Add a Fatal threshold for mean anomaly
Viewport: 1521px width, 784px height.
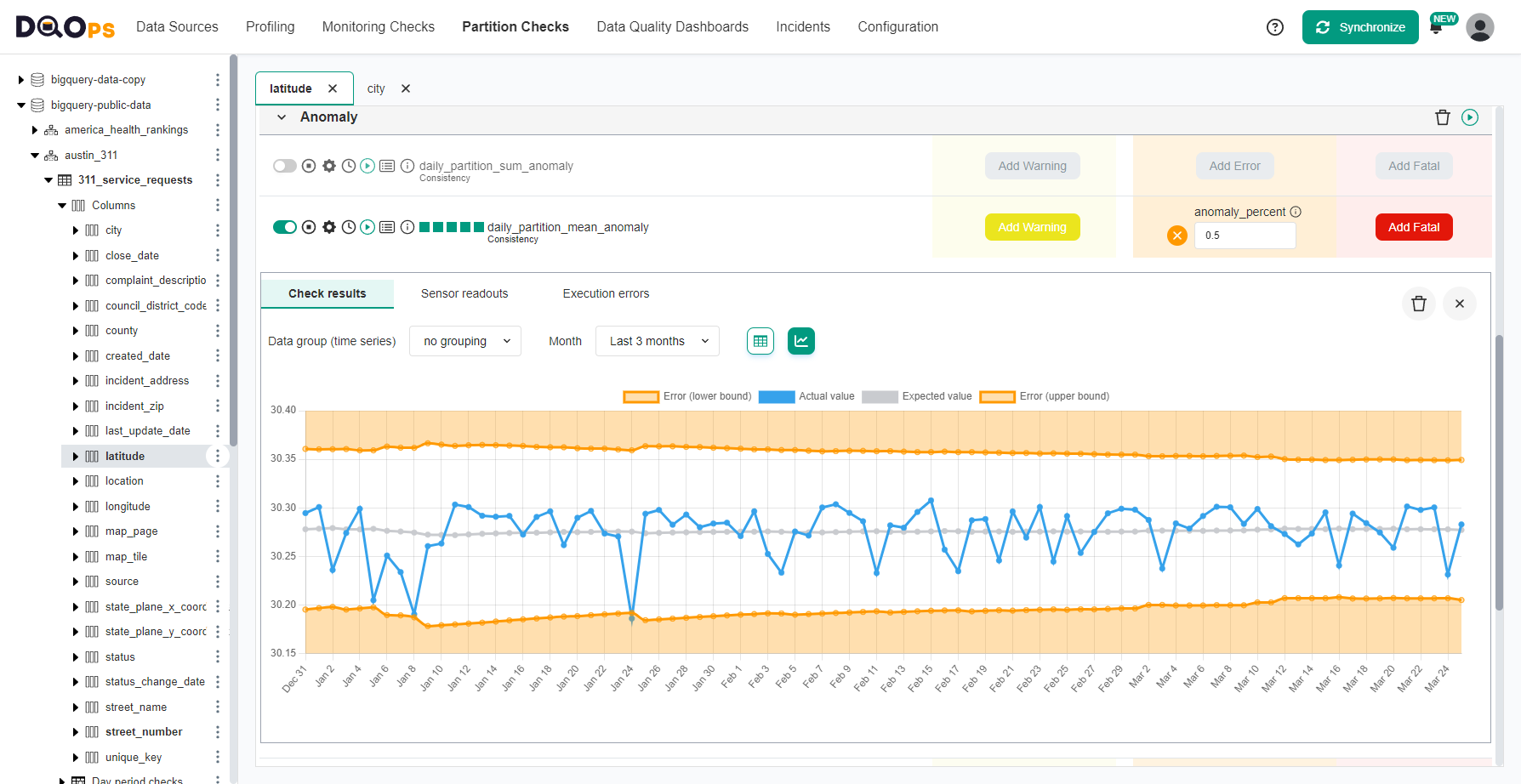click(1414, 227)
